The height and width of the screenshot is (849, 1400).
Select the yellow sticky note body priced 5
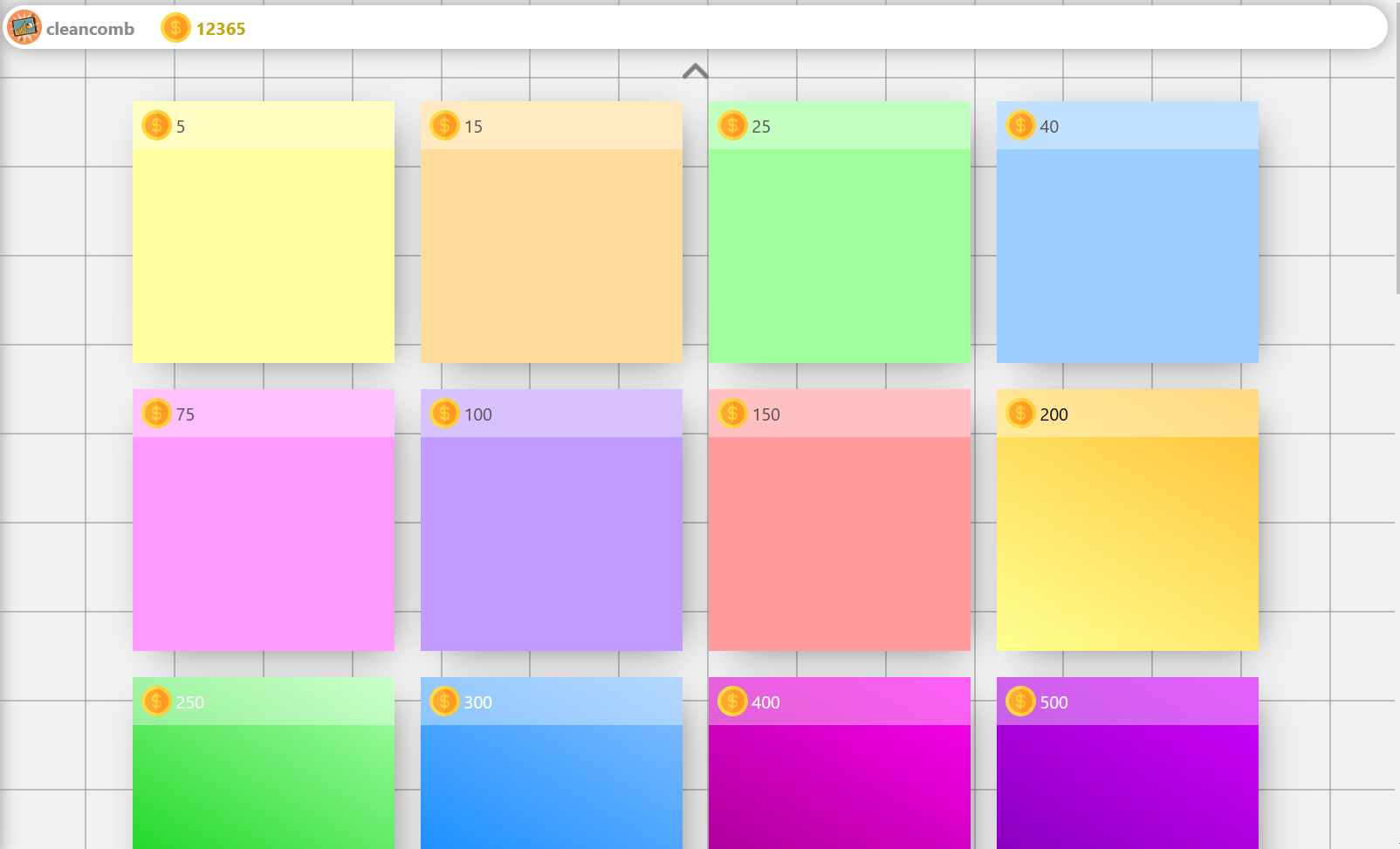(x=264, y=256)
